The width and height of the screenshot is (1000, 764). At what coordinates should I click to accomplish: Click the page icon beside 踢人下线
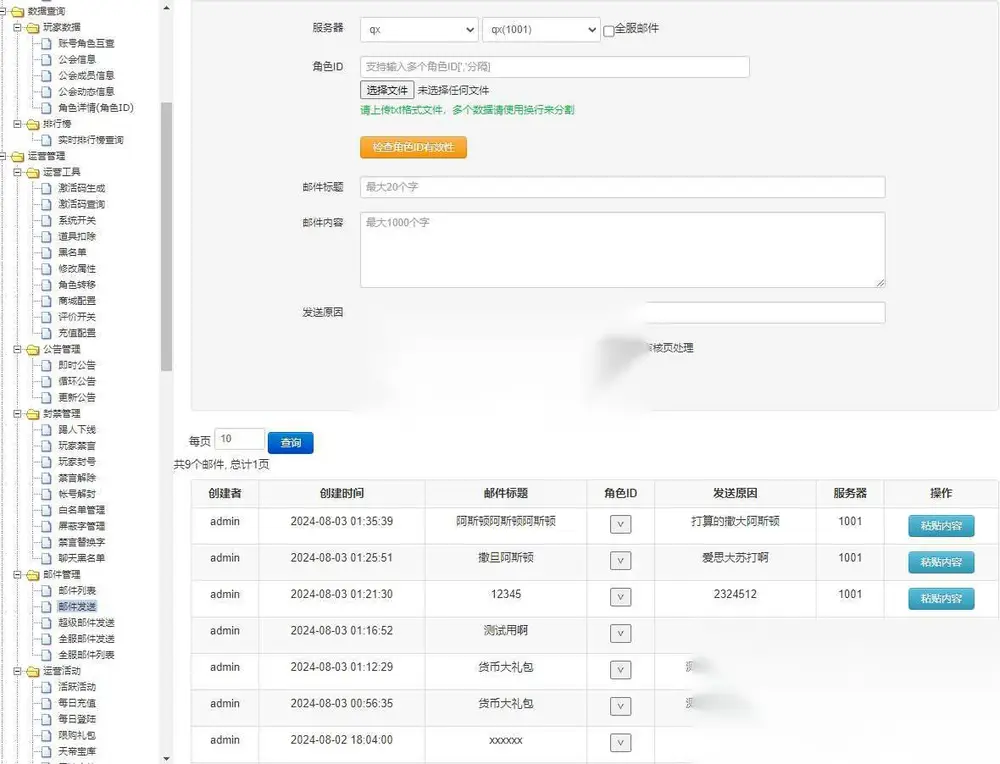[x=46, y=429]
